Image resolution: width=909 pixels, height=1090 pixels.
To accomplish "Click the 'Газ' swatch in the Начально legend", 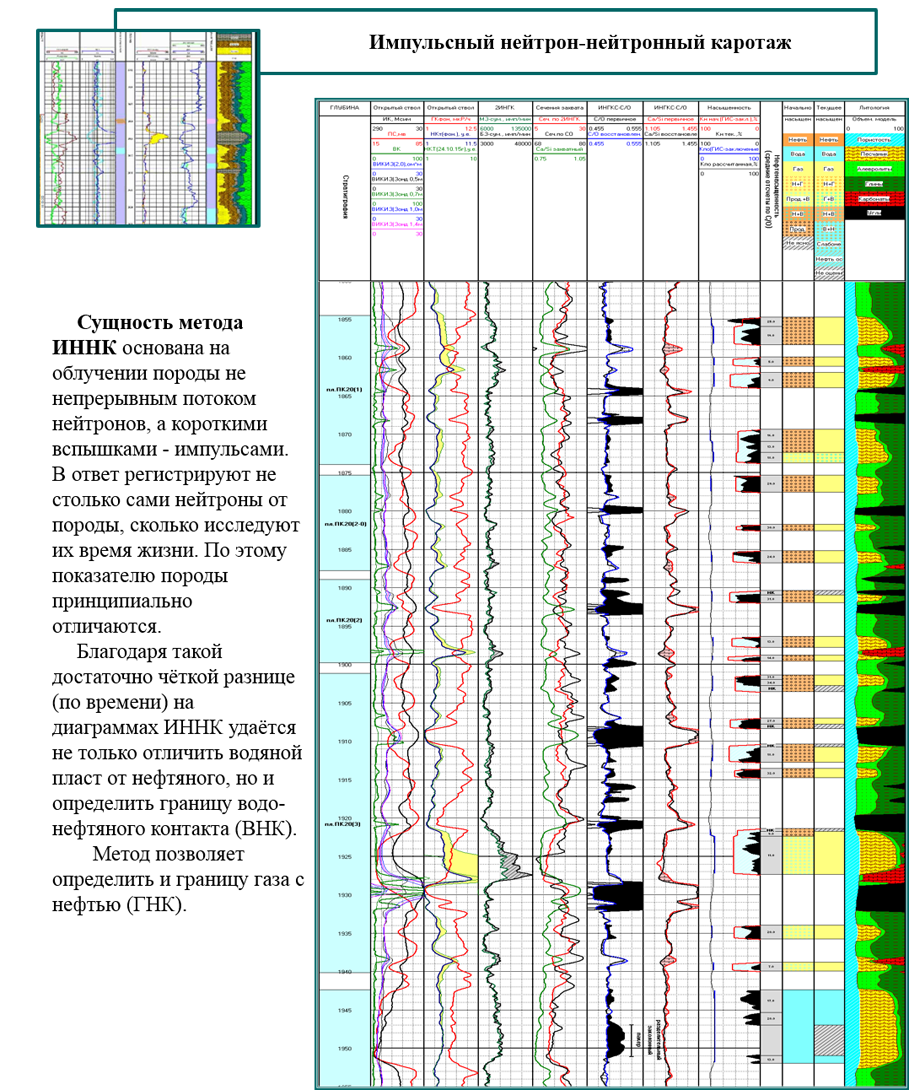I will [798, 169].
